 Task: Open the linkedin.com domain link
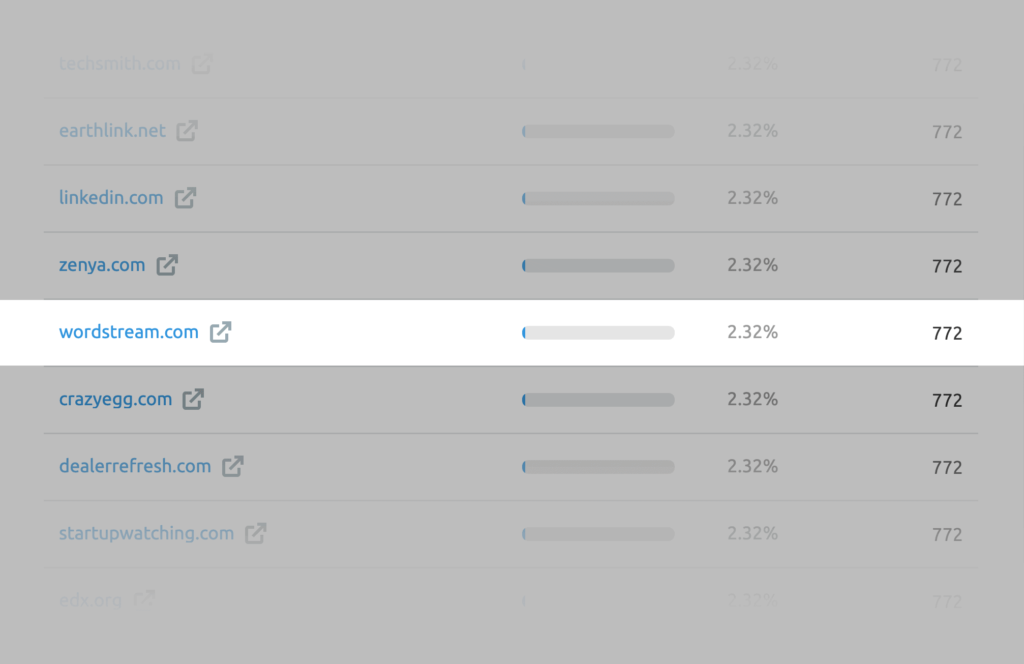pyautogui.click(x=111, y=198)
